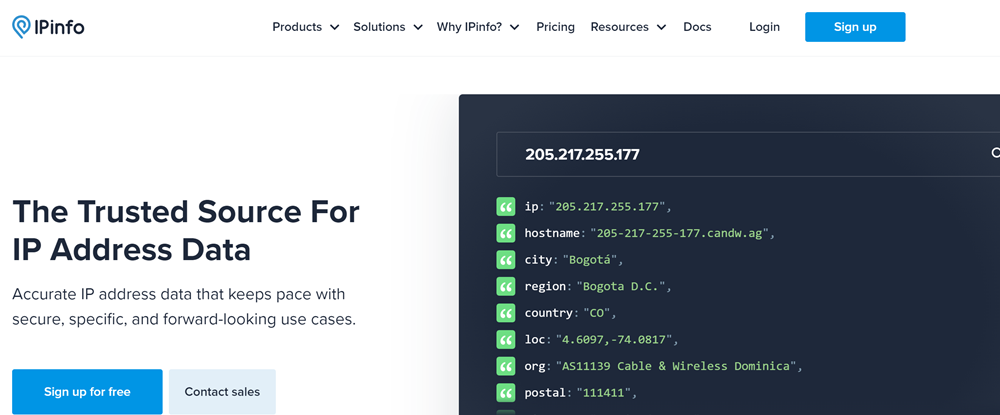Viewport: 1000px width, 415px height.
Task: Expand the Why IPinfo? chevron arrow
Action: (515, 27)
